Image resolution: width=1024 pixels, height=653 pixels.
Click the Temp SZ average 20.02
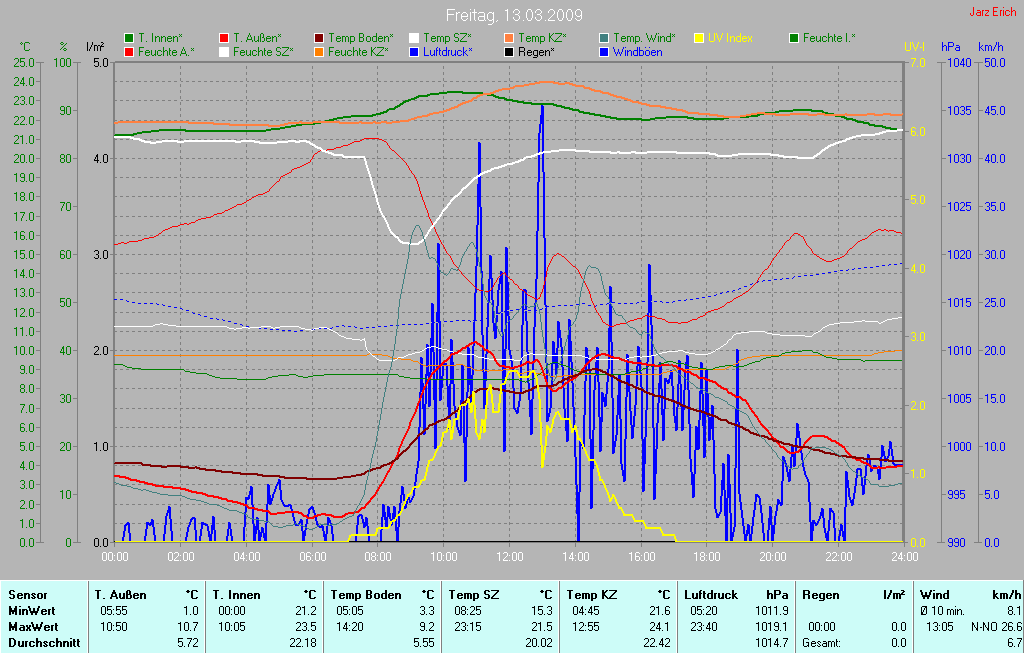pyautogui.click(x=539, y=643)
